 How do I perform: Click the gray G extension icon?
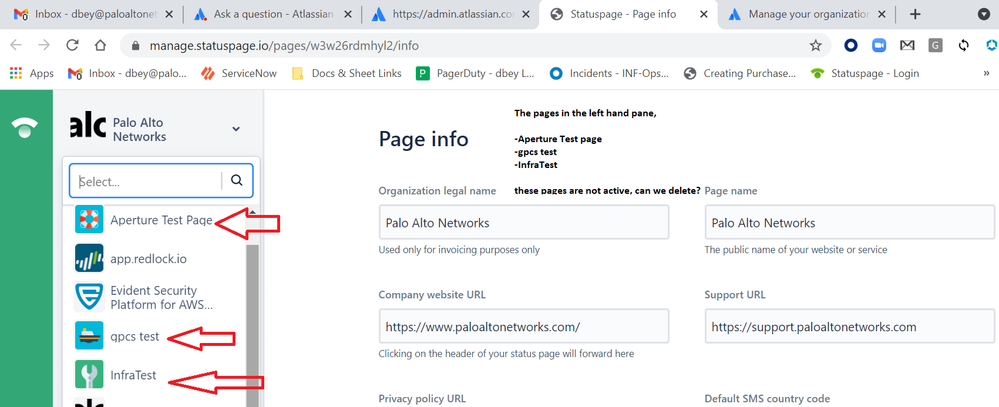(935, 45)
